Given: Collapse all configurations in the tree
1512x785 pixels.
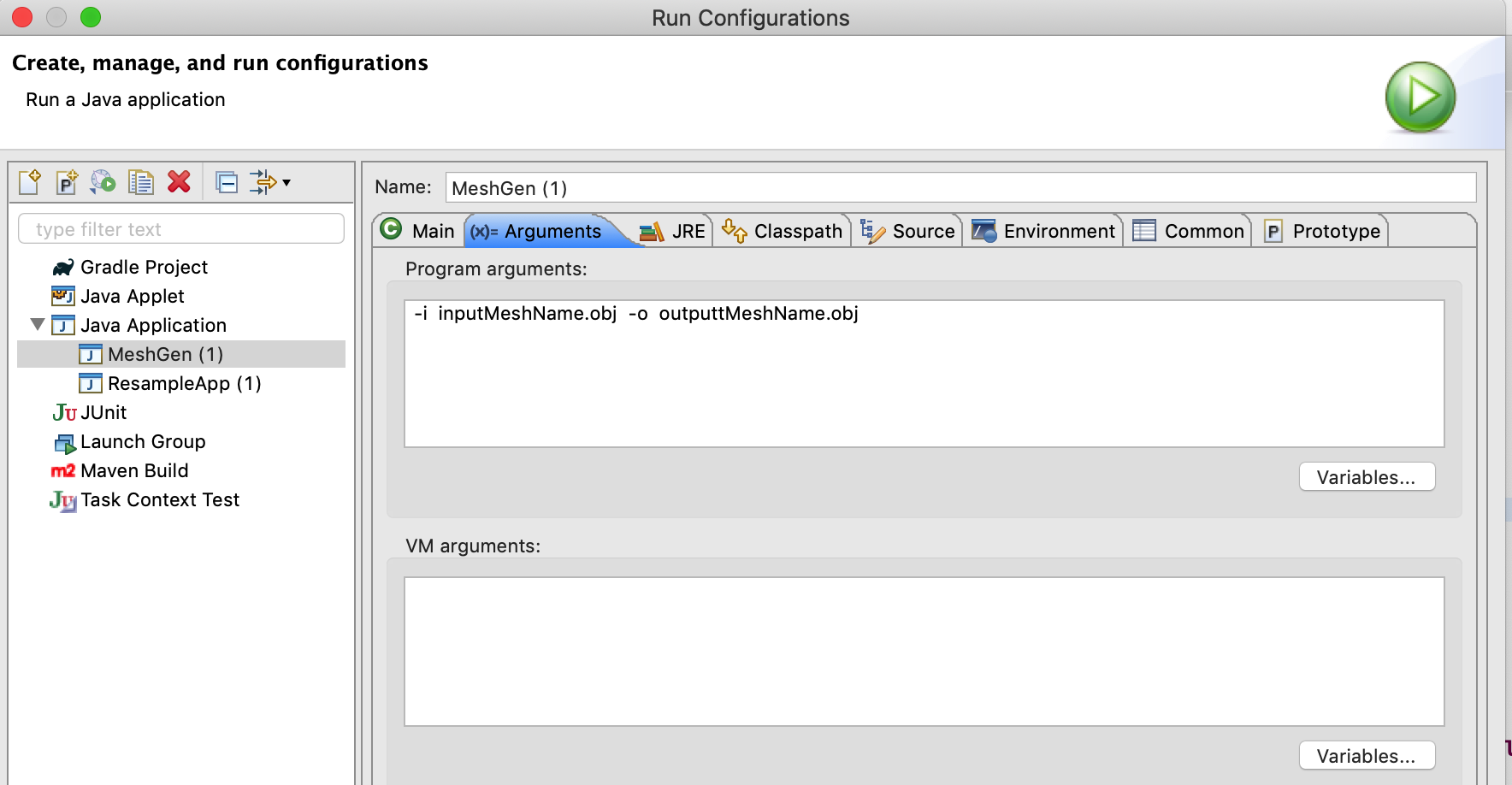Looking at the screenshot, I should 227,182.
